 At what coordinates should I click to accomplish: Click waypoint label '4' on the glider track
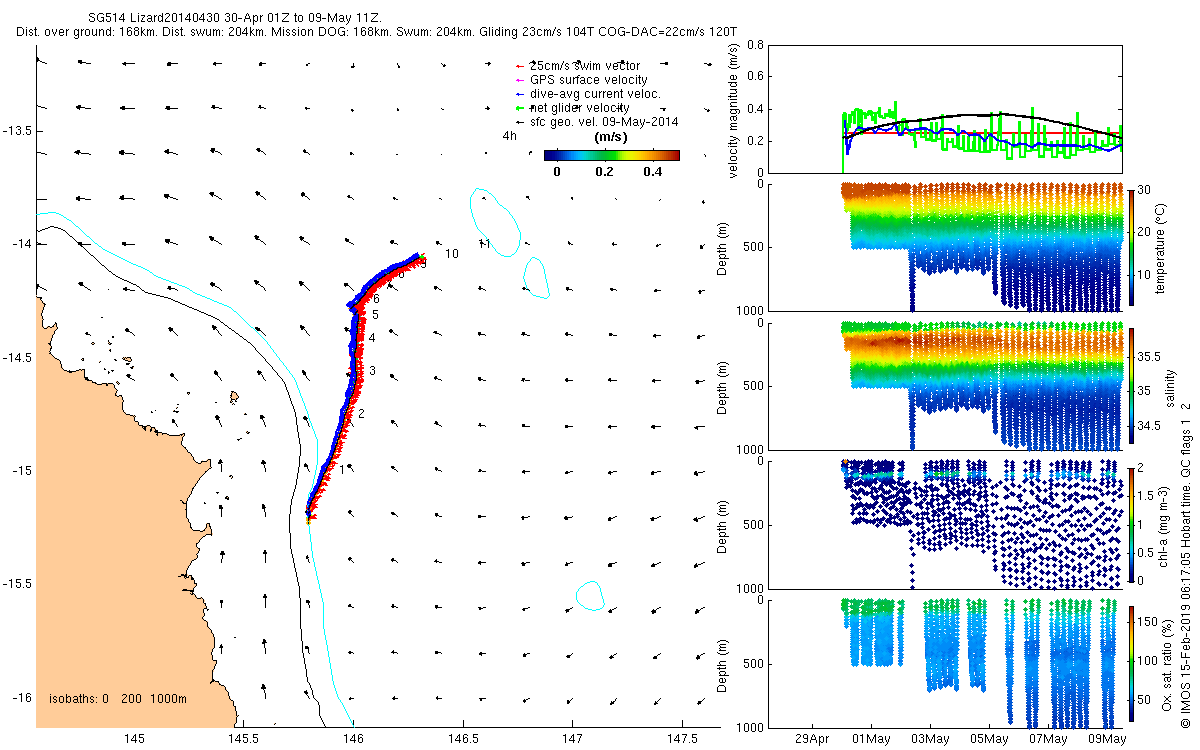pyautogui.click(x=371, y=338)
